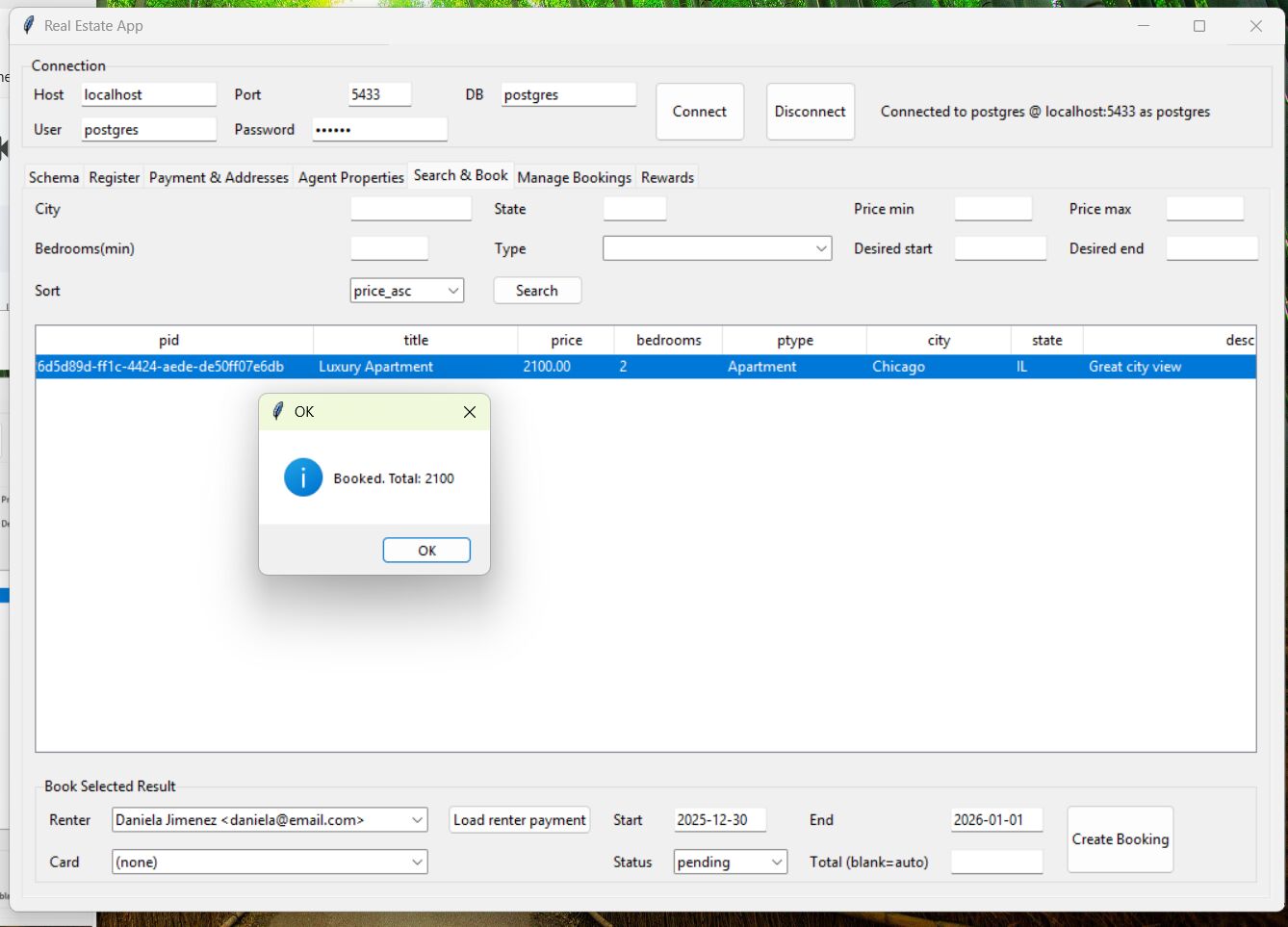Click the Start date field 2025-12-30

pyautogui.click(x=720, y=820)
